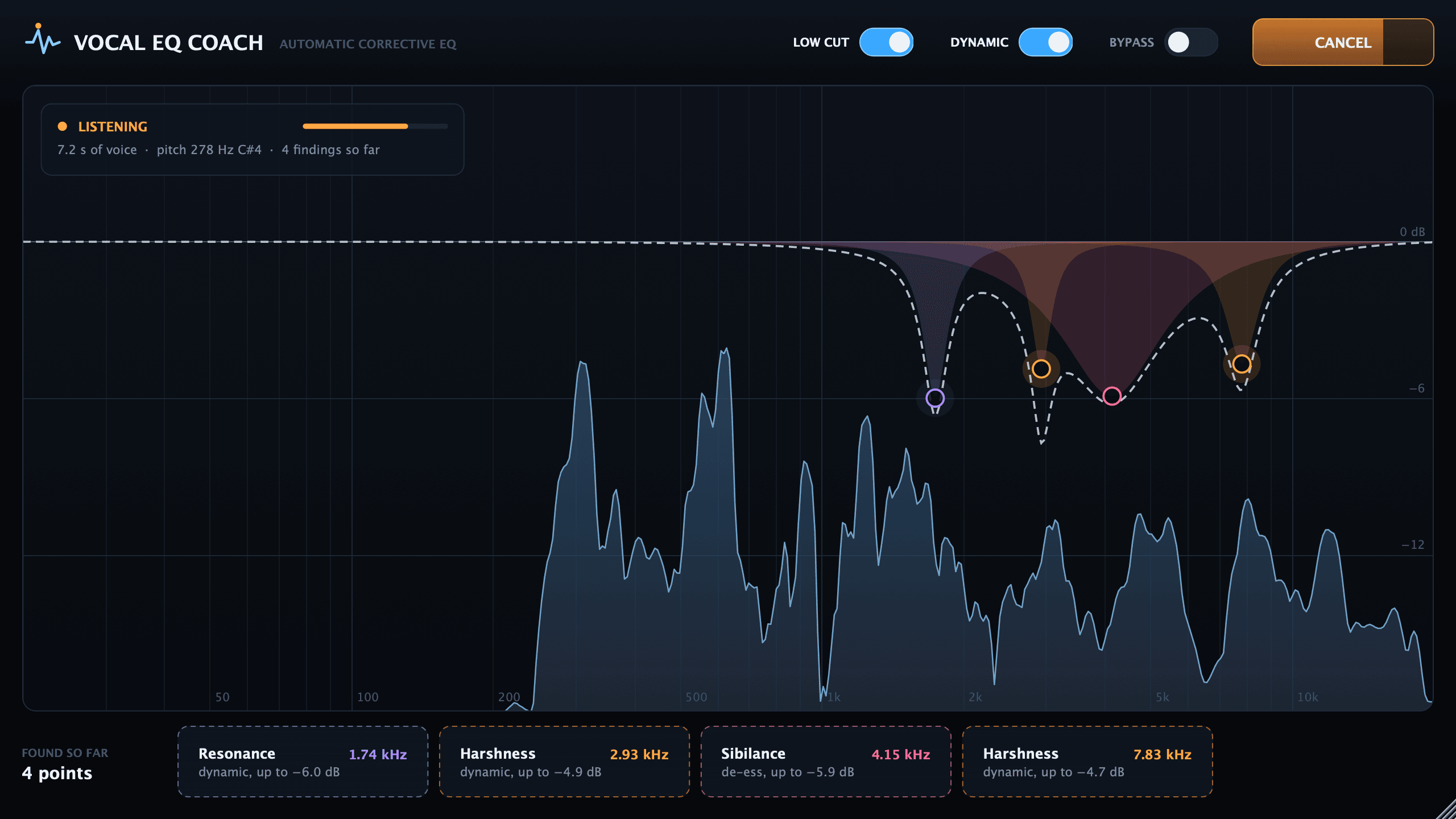This screenshot has height=819, width=1456.
Task: Click the 4 points found-so-far summary
Action: point(57,773)
